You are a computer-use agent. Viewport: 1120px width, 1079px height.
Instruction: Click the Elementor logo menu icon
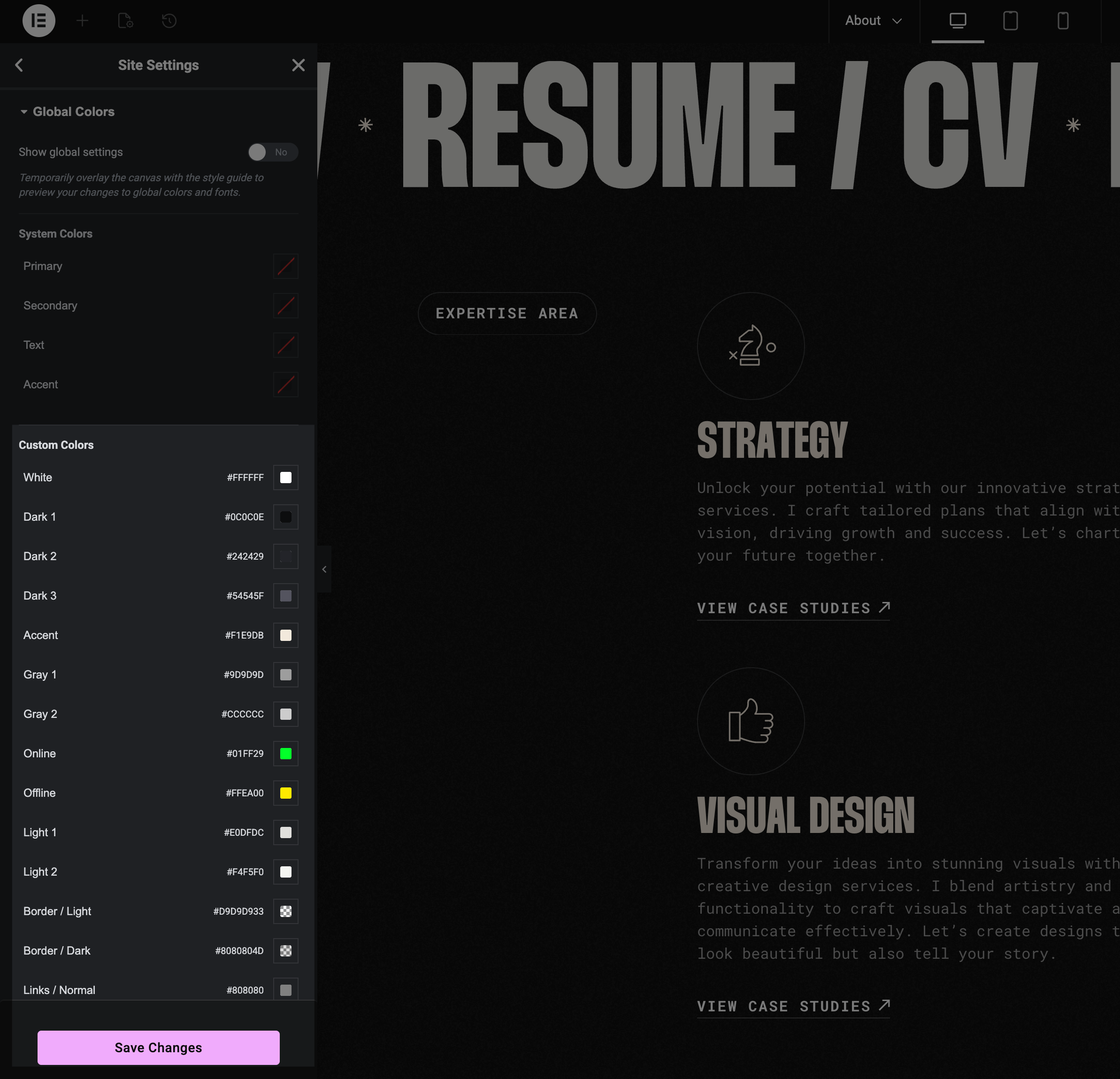click(38, 21)
